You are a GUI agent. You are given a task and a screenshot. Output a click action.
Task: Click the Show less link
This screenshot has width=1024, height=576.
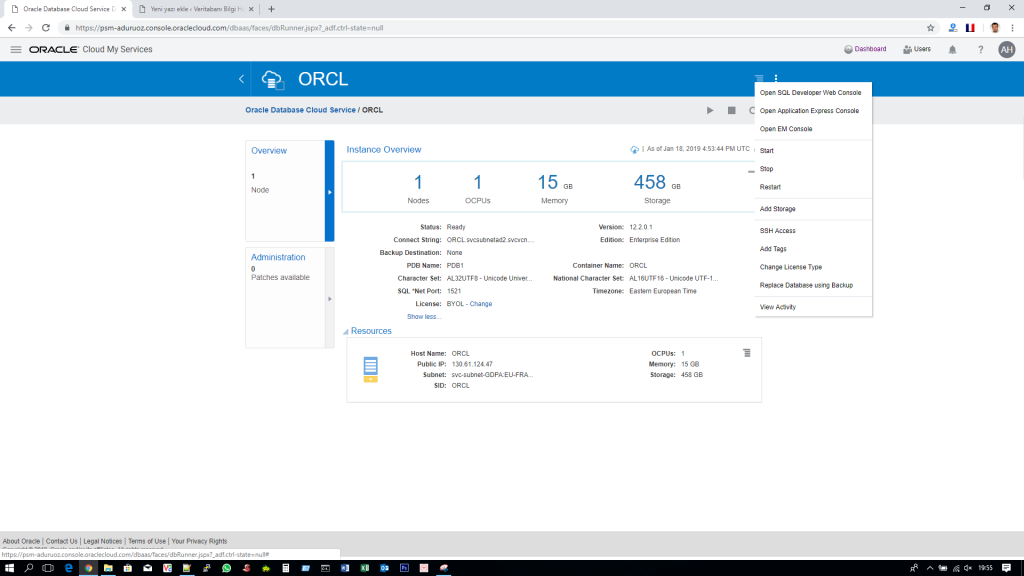click(424, 317)
